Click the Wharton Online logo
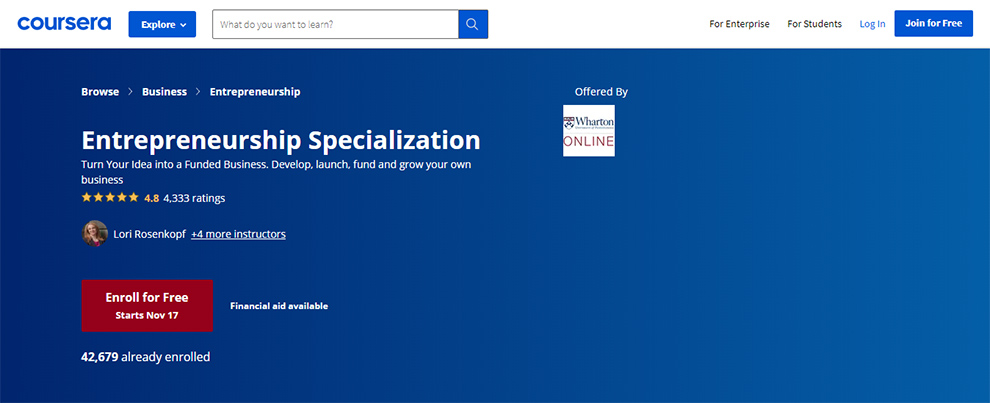 pos(588,131)
